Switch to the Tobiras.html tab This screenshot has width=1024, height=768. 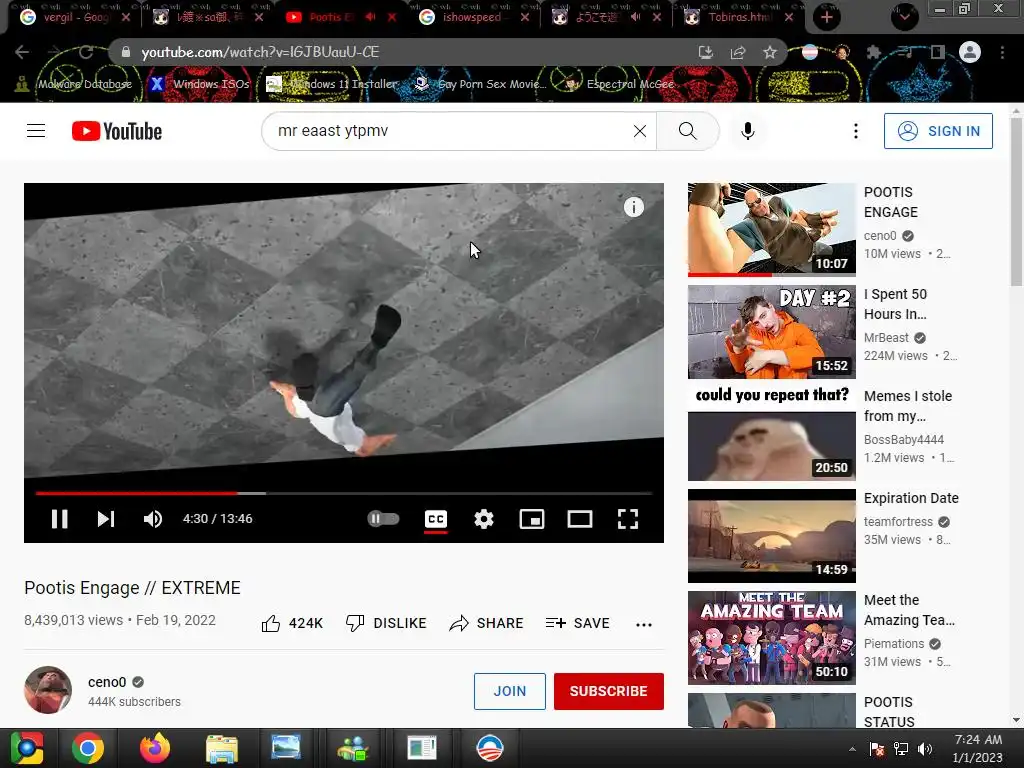pos(738,18)
